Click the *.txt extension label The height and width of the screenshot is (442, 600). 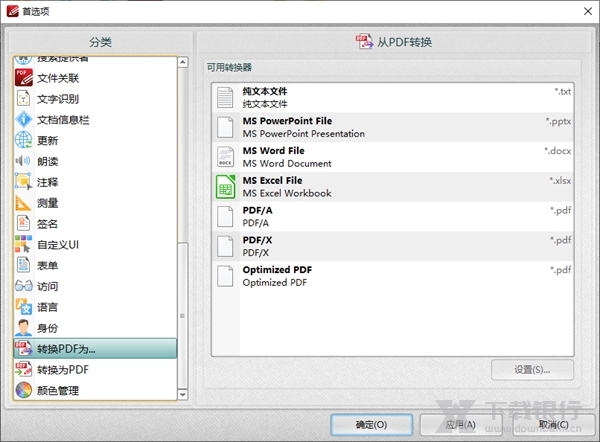(562, 91)
